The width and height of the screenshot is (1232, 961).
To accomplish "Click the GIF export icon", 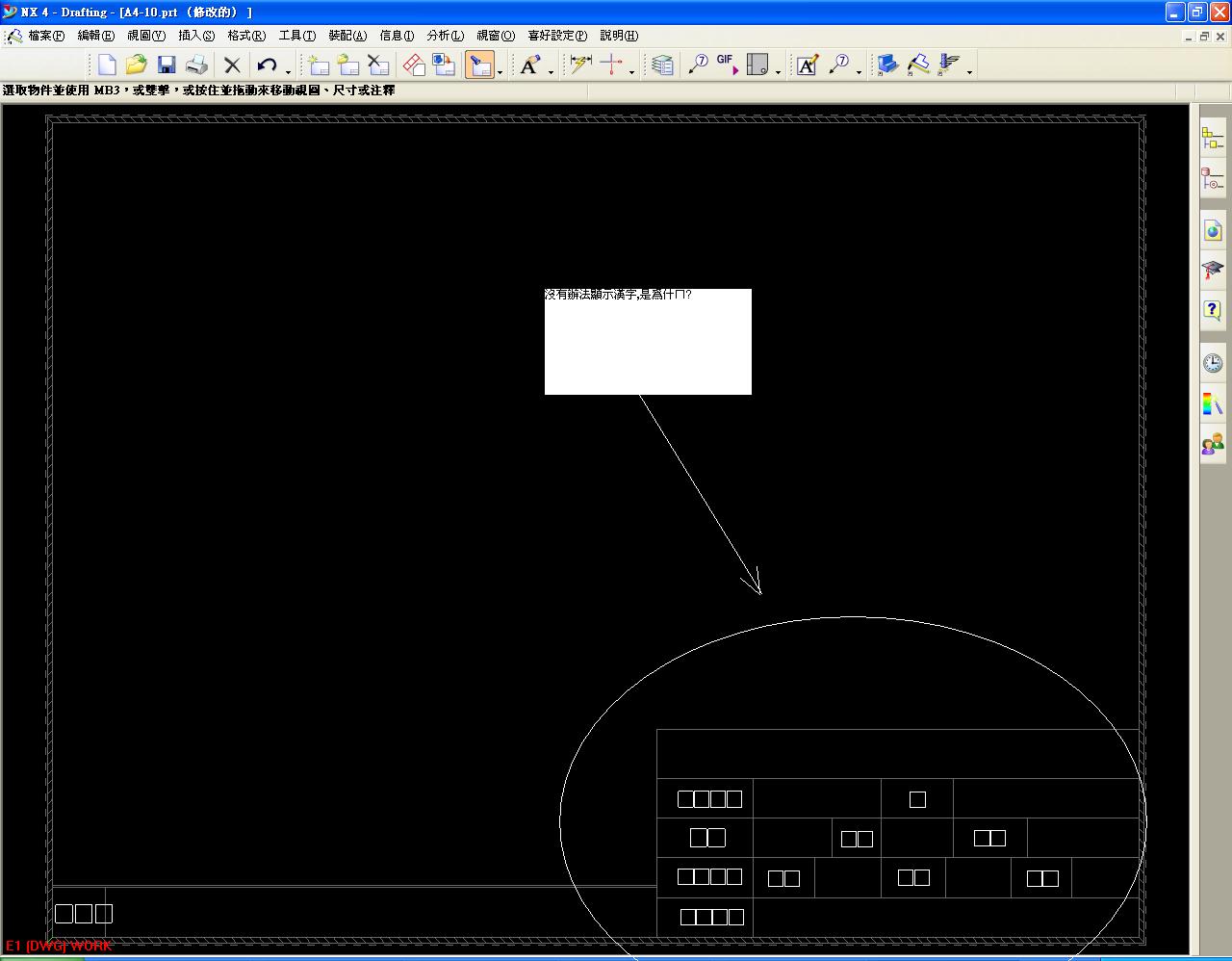I will click(x=727, y=65).
